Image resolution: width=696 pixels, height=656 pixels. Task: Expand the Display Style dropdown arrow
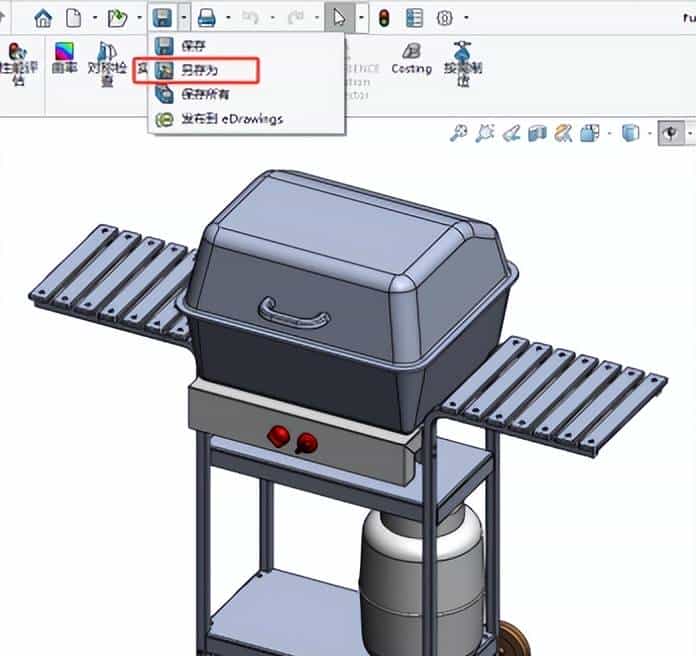pos(650,133)
